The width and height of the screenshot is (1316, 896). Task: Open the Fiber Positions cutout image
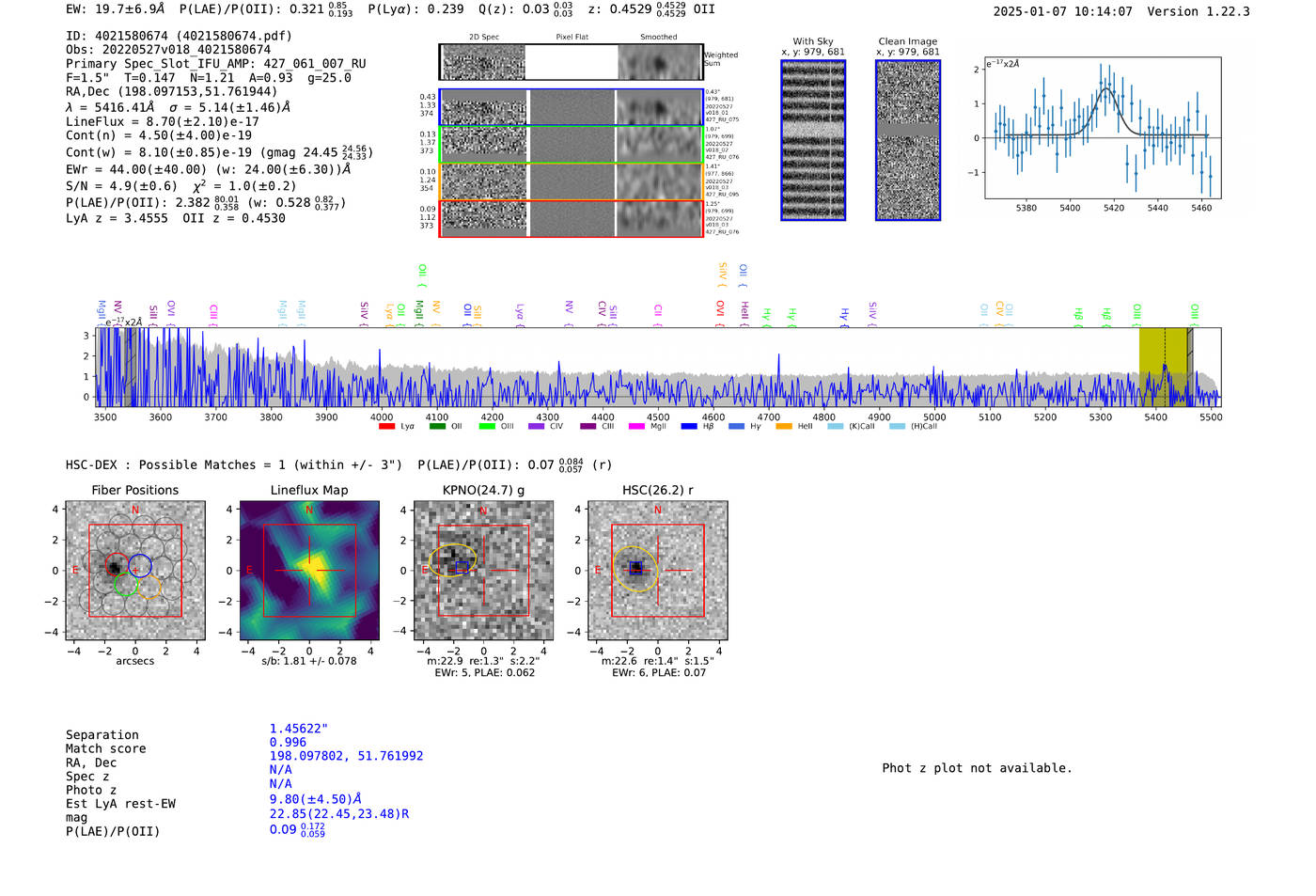(135, 571)
